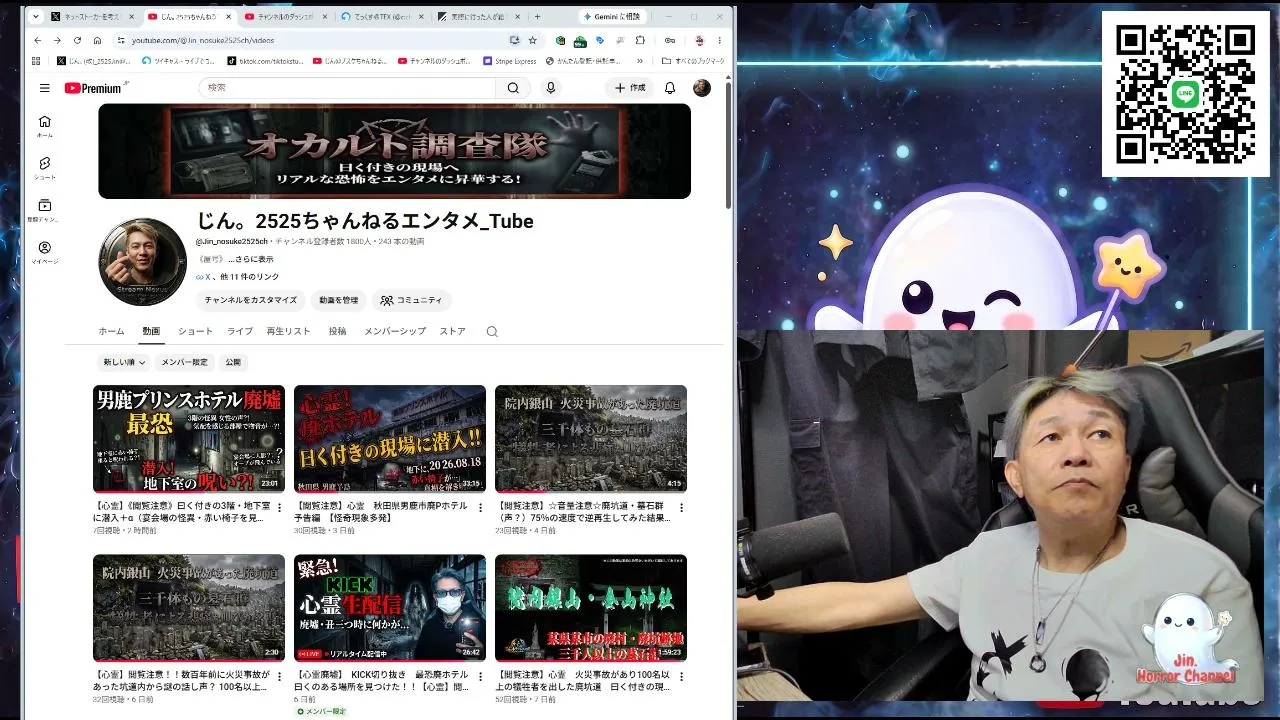The width and height of the screenshot is (1280, 720).
Task: Open more options for 音量注意 廃坑道 video
Action: [682, 508]
